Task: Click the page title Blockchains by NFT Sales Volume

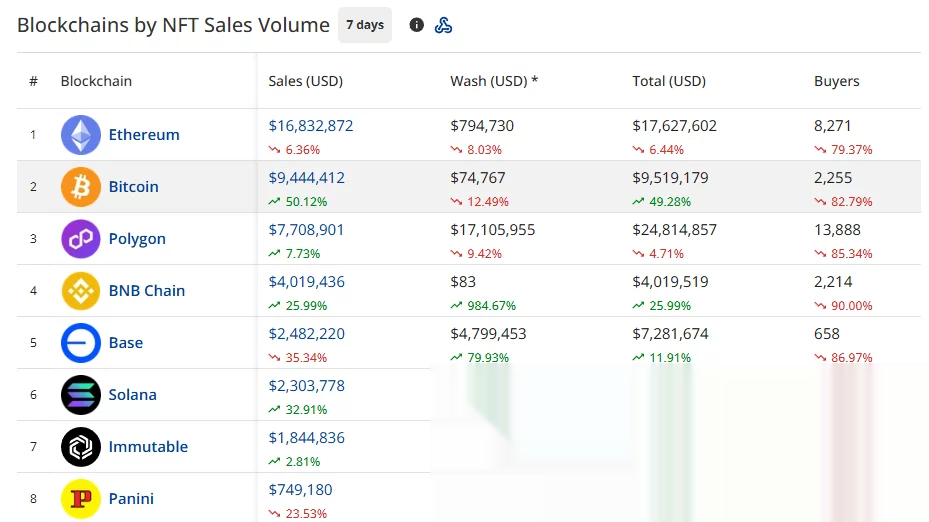Action: pyautogui.click(x=173, y=25)
